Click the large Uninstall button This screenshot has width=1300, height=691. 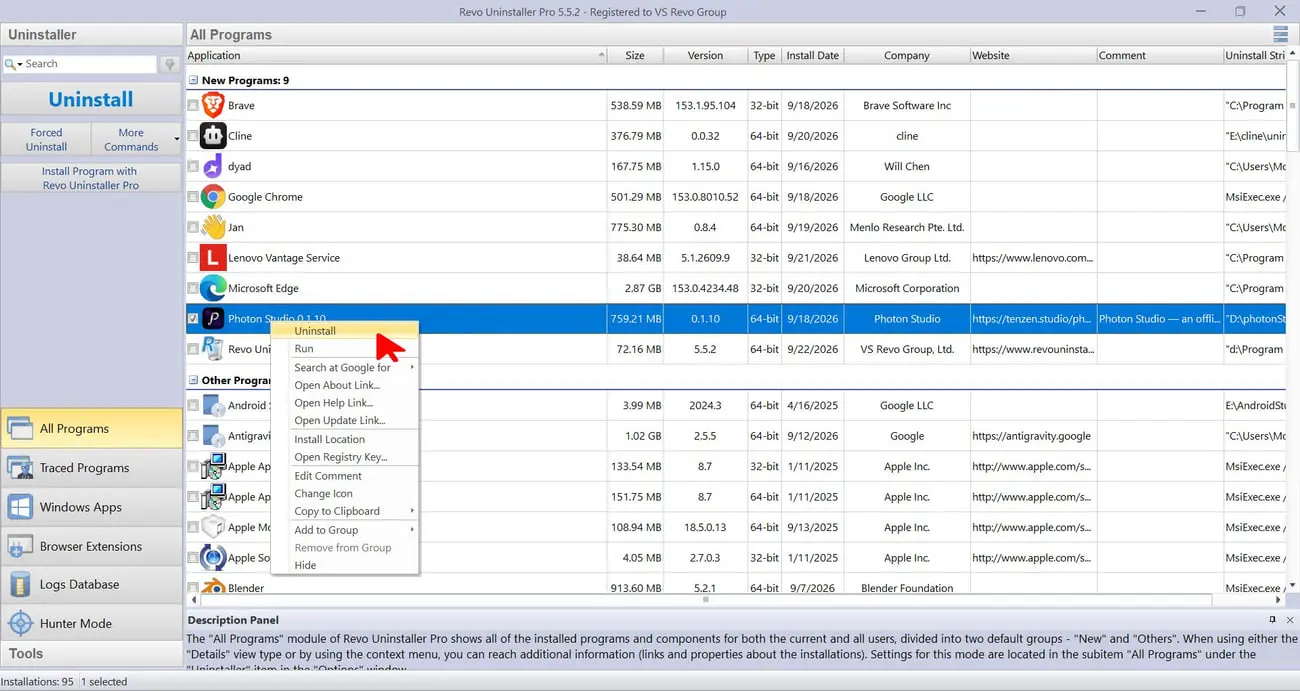pos(91,99)
